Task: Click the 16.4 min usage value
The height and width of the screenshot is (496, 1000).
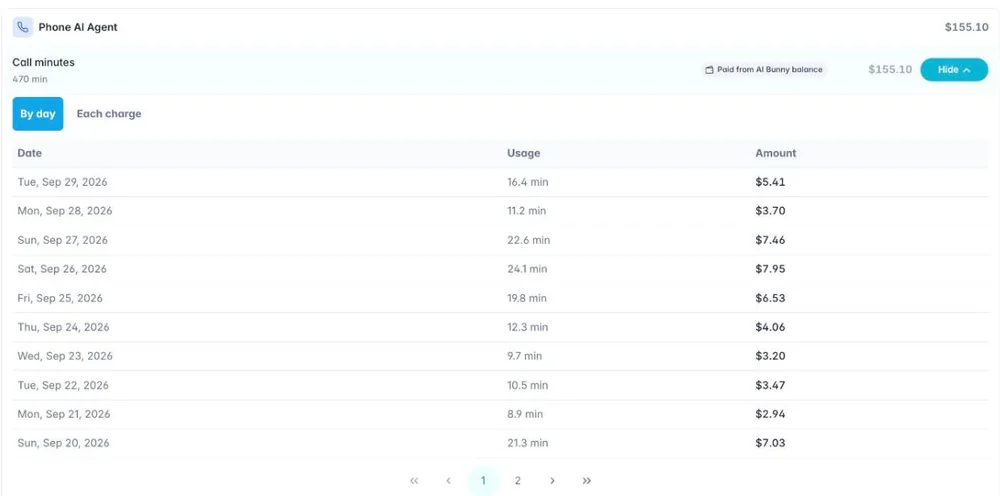Action: tap(527, 182)
